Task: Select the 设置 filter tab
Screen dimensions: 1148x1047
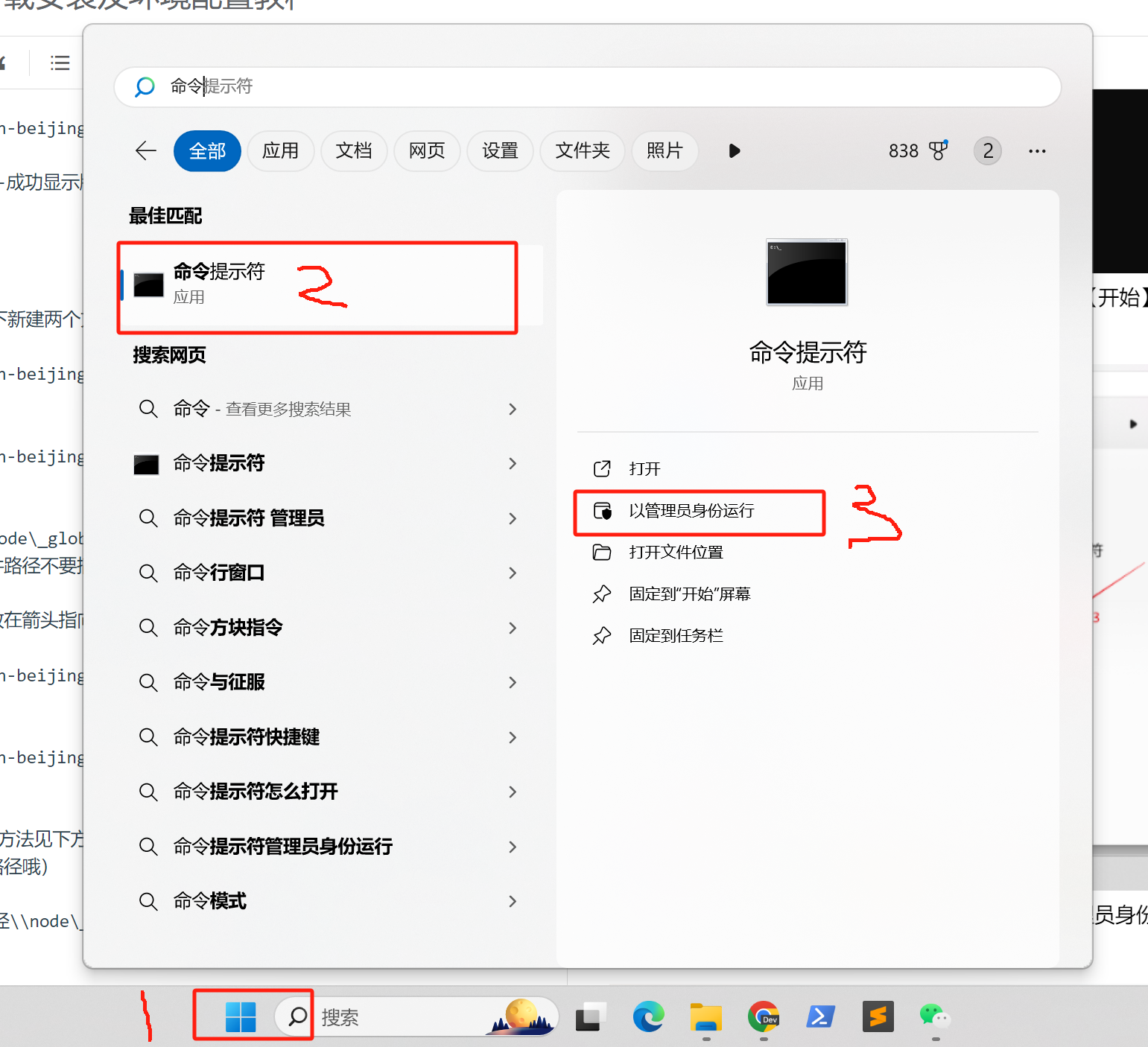Action: point(500,151)
